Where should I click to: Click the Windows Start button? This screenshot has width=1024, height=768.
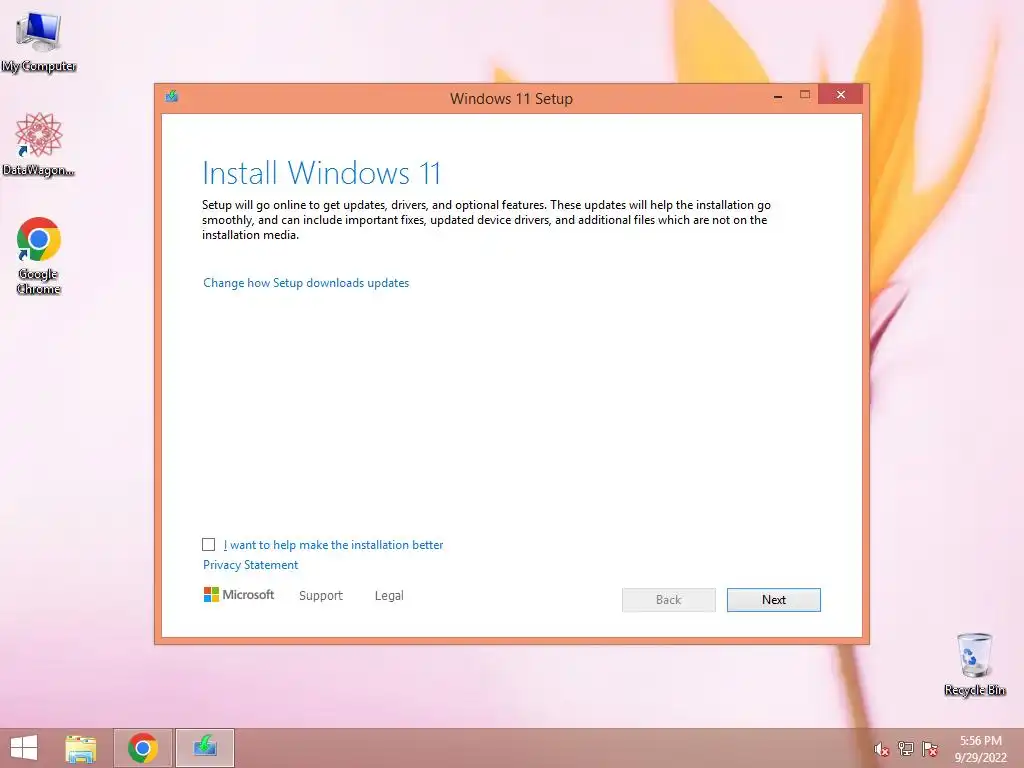24,748
